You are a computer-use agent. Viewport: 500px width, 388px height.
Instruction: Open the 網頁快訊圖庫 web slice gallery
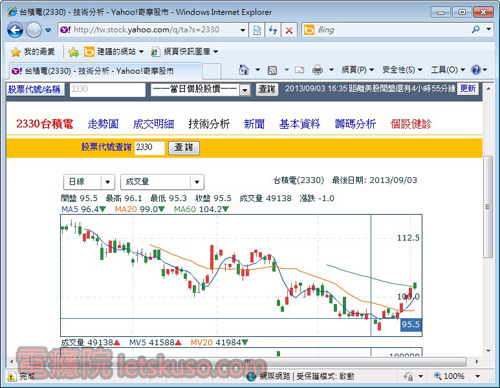tap(184, 52)
